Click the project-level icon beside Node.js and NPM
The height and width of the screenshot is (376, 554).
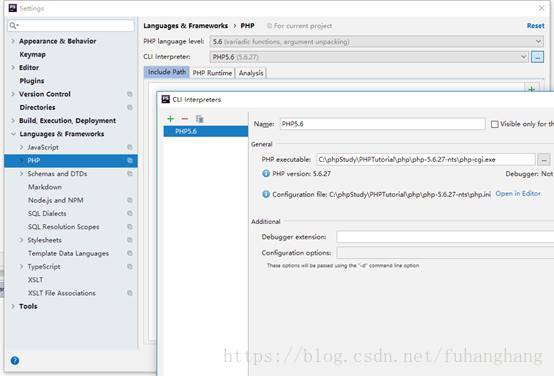[x=130, y=200]
